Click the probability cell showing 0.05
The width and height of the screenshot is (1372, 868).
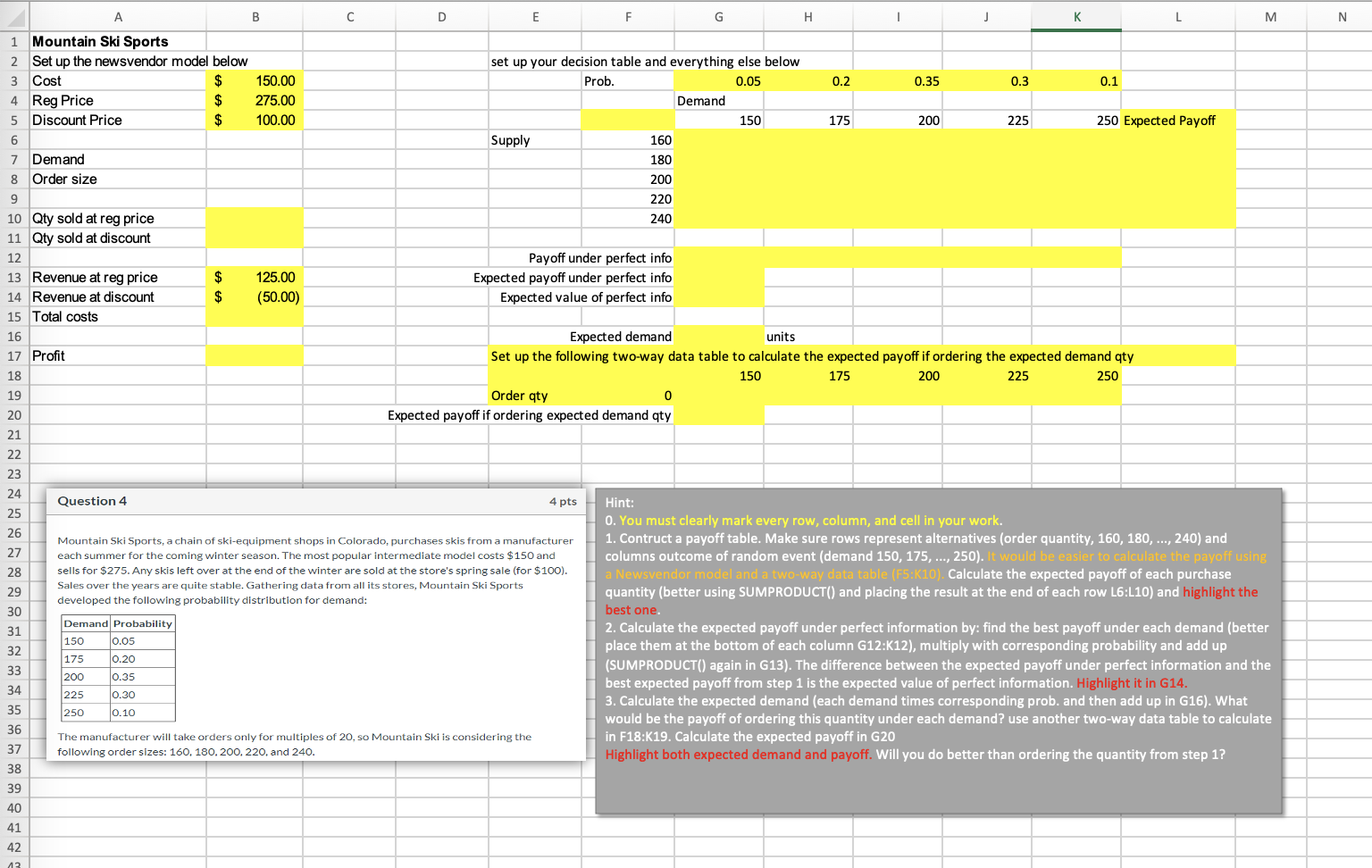718,80
